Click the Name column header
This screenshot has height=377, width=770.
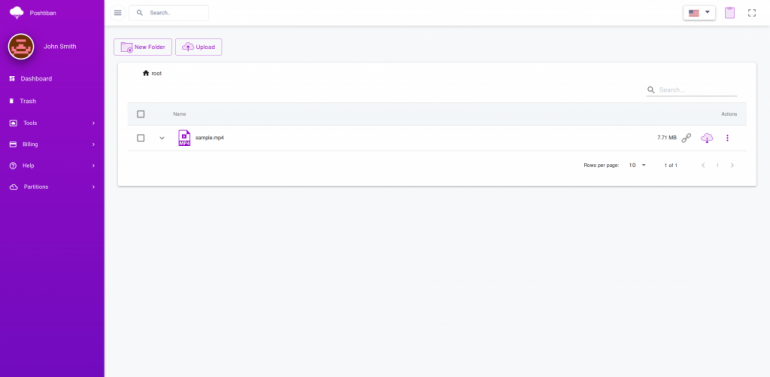180,114
